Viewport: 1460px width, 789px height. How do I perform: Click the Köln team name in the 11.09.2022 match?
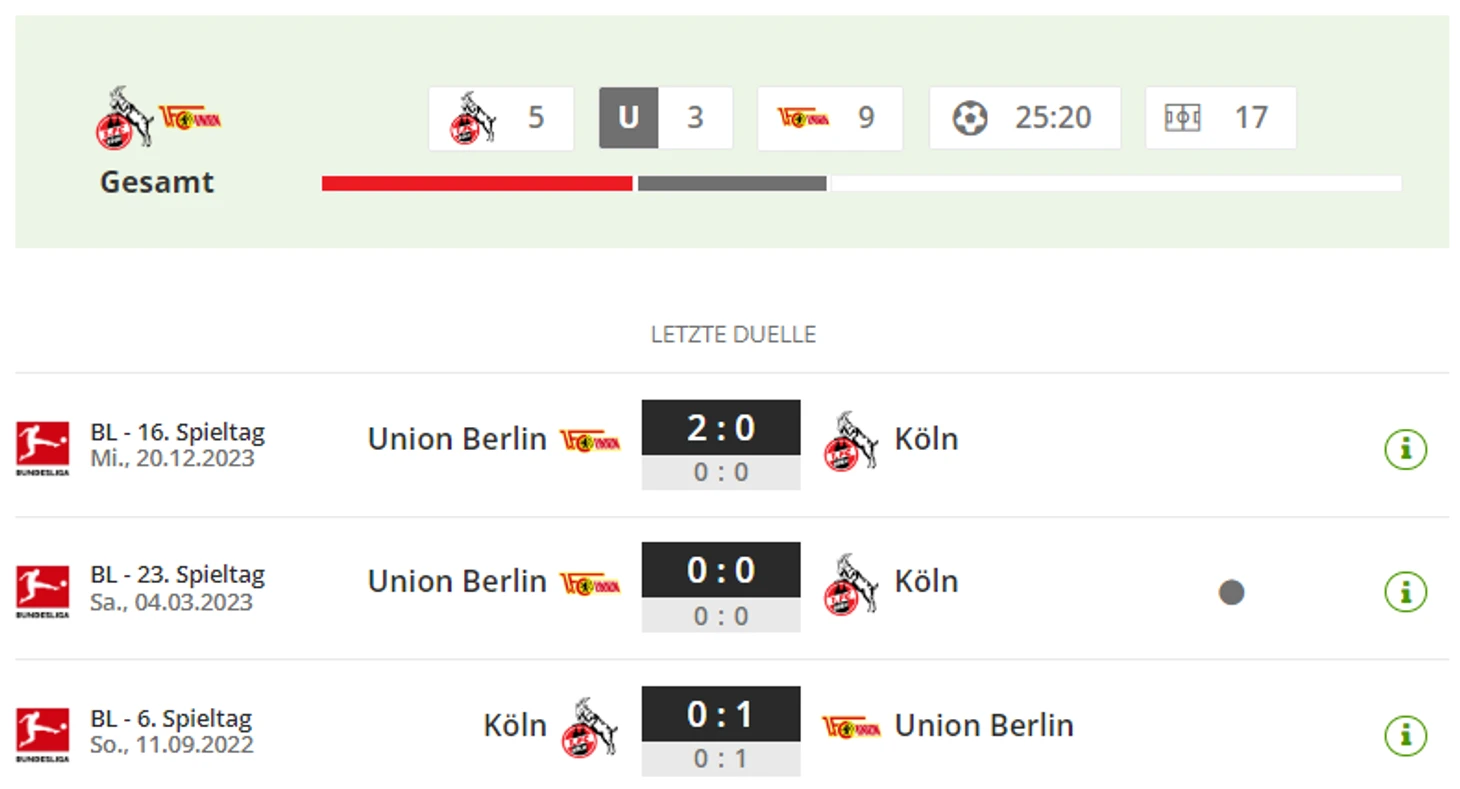[515, 725]
